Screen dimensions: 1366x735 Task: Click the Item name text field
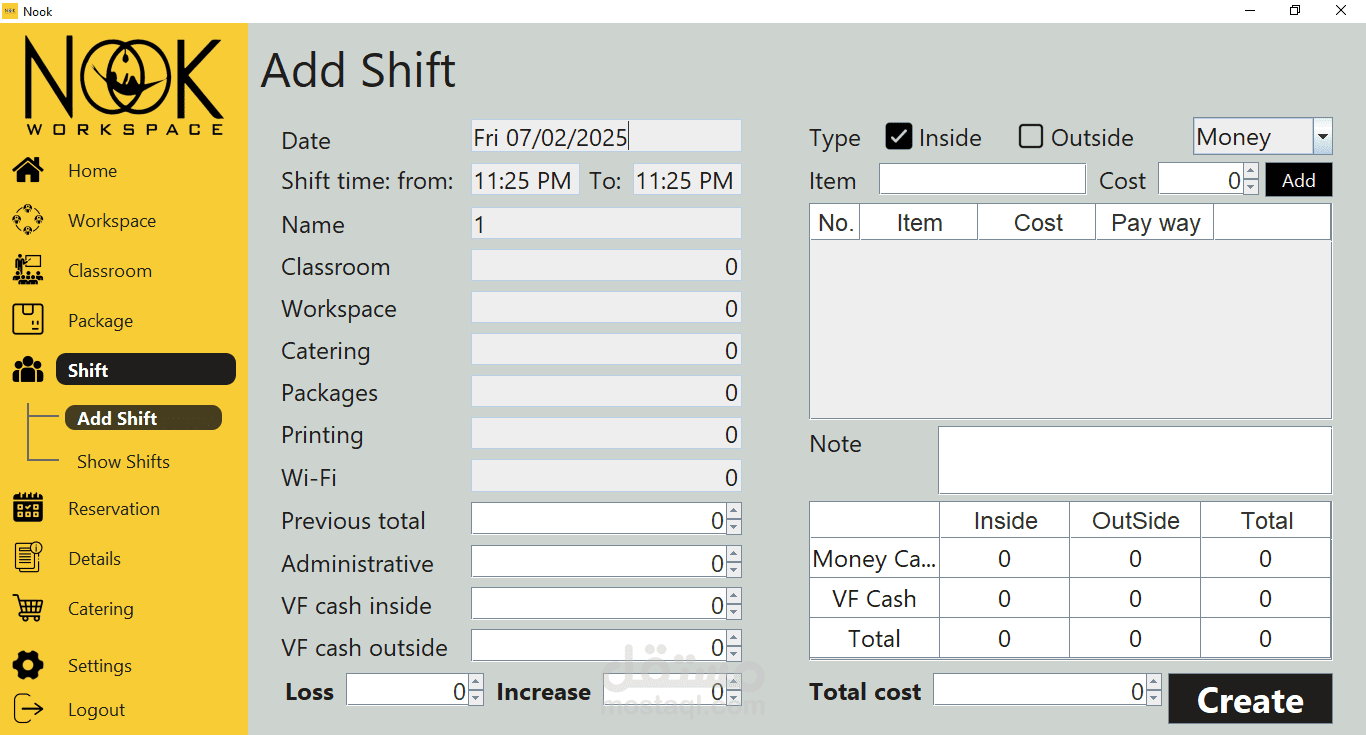pos(982,180)
